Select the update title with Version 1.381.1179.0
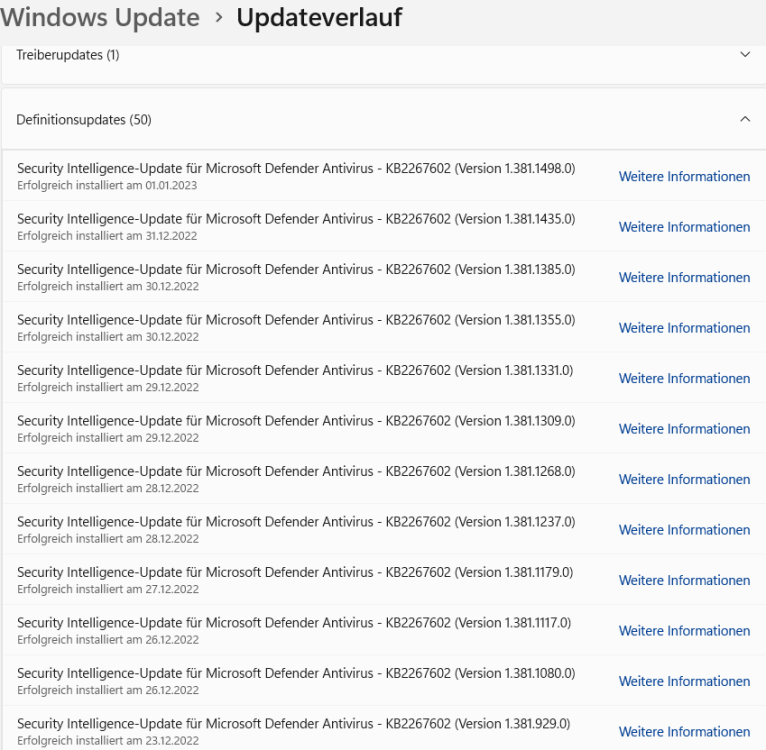This screenshot has width=766, height=750. [x=295, y=572]
